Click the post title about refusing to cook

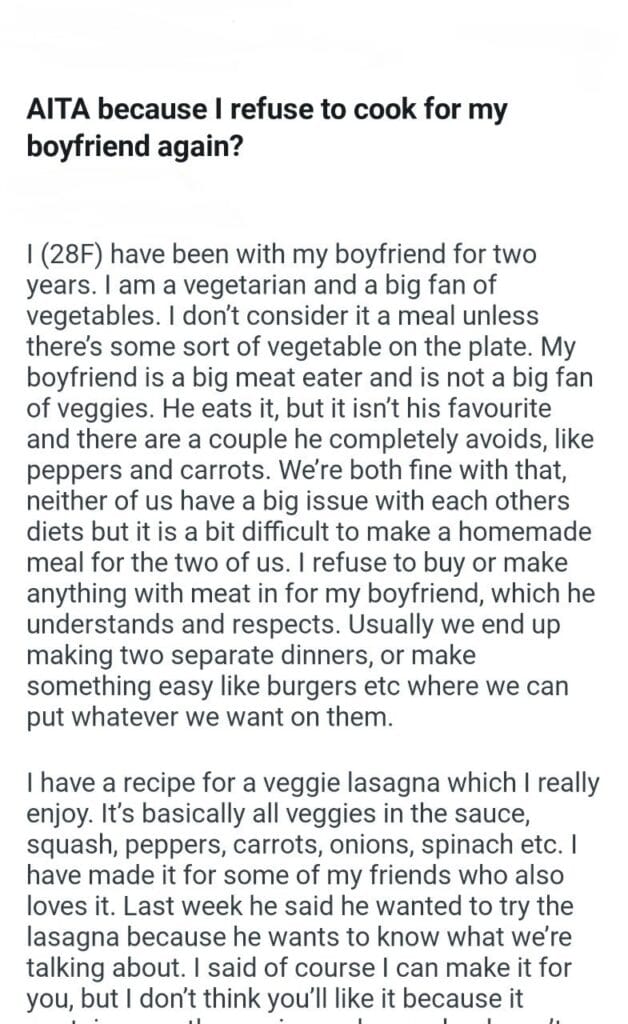click(x=266, y=125)
